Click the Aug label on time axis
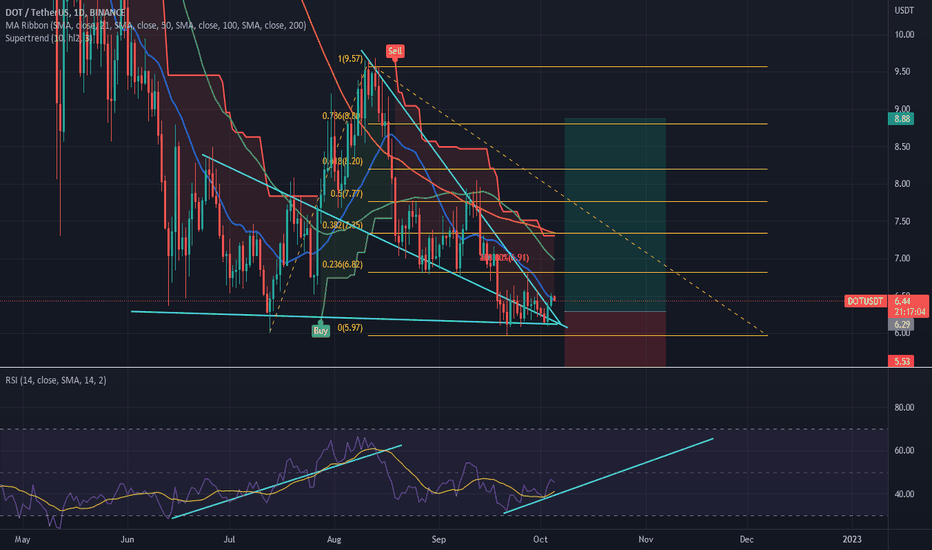This screenshot has width=932, height=550. coord(334,539)
